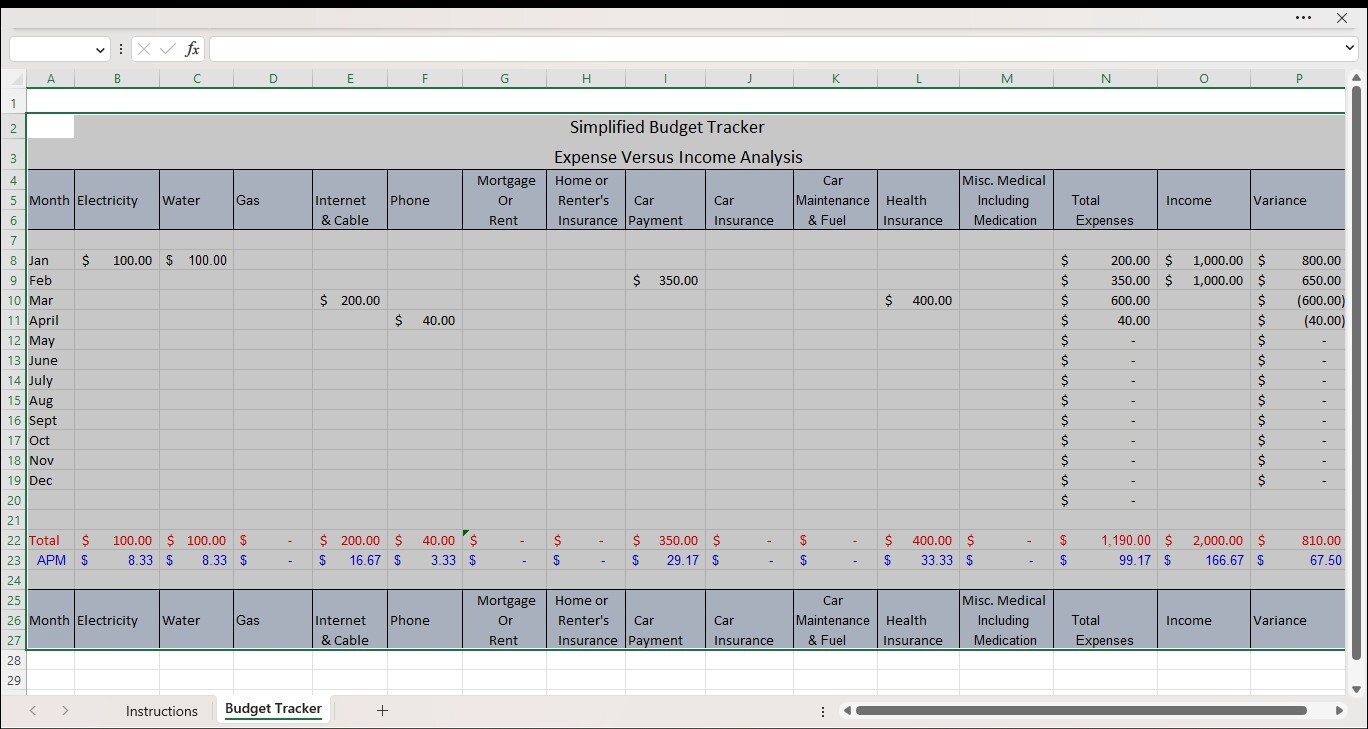The height and width of the screenshot is (729, 1368).
Task: Click the Jan Water cell with $ 100.00
Action: tap(196, 260)
